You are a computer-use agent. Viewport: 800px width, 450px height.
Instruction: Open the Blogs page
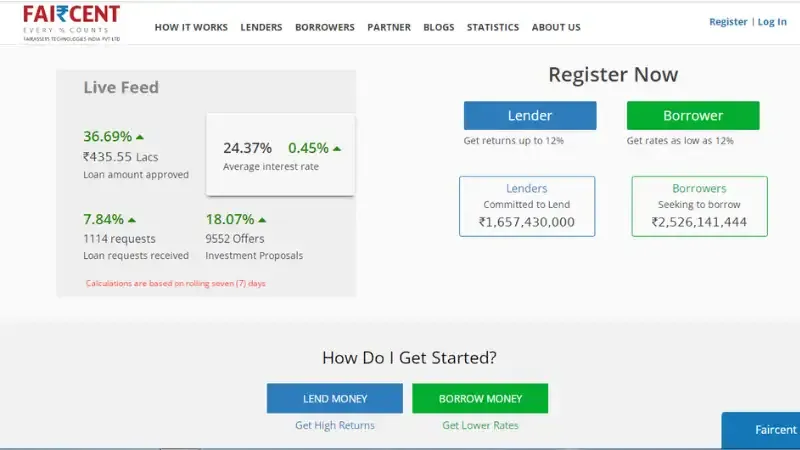point(438,28)
